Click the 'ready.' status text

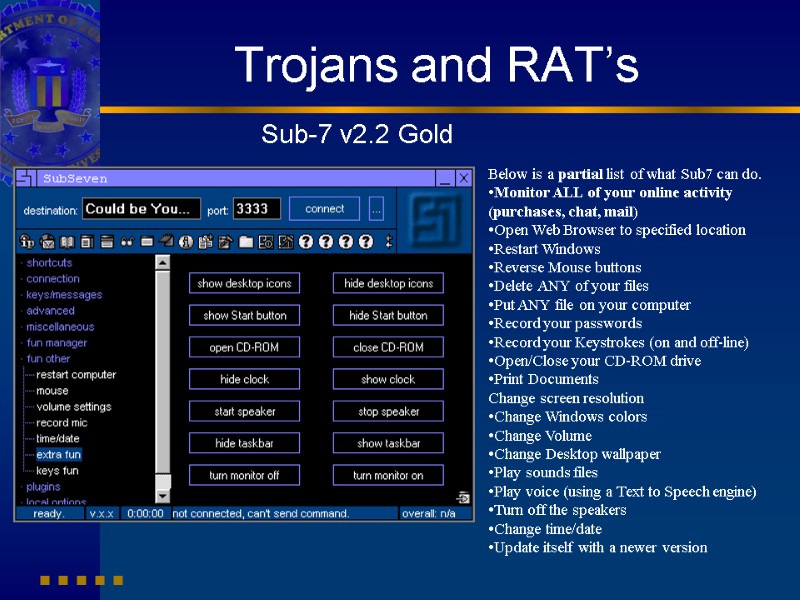[49, 513]
